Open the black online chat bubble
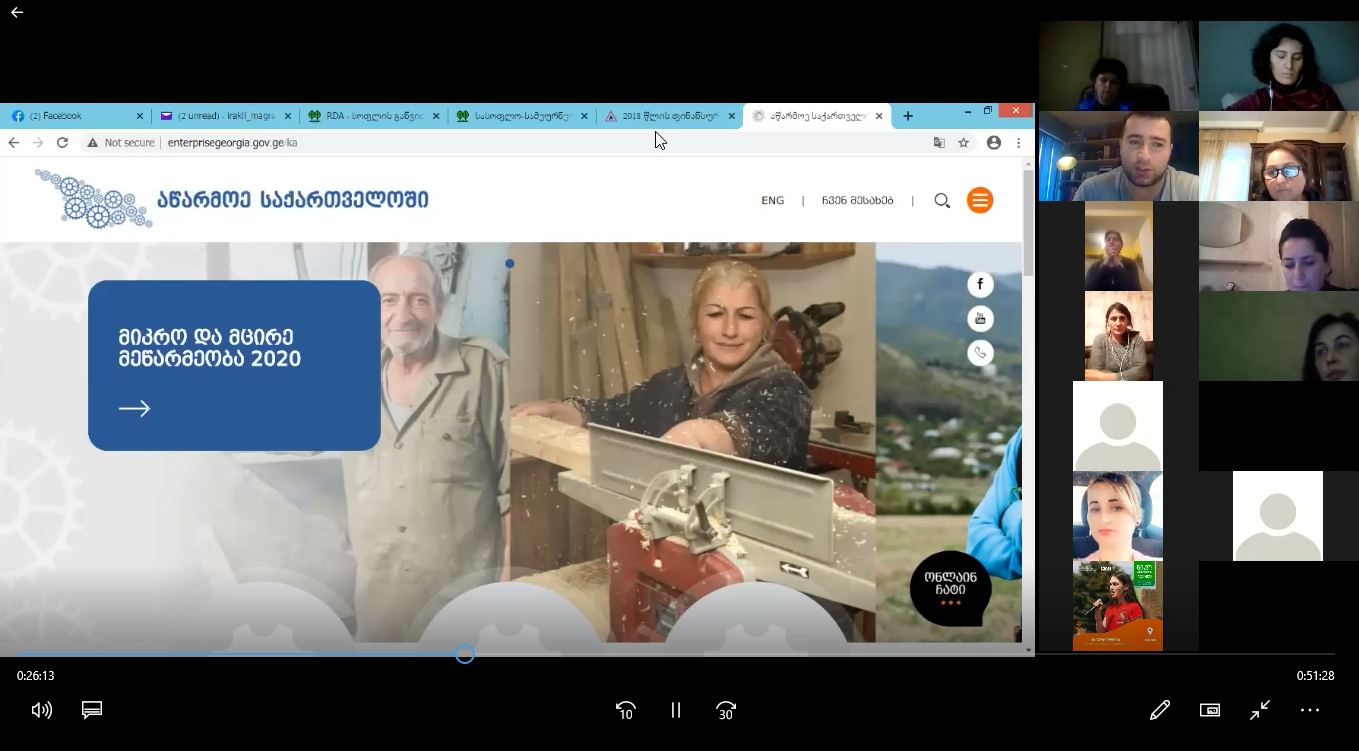The image size is (1359, 751). (950, 589)
